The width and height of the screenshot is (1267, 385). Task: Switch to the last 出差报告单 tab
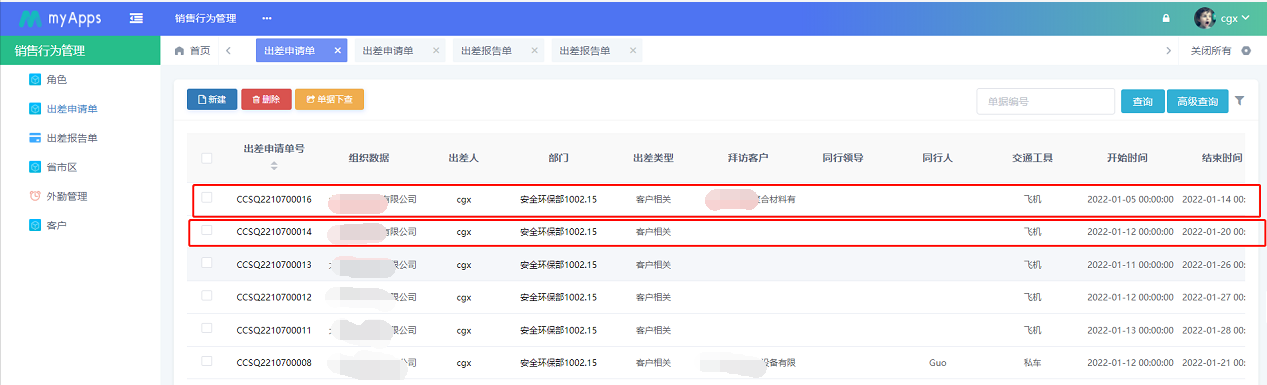[585, 50]
